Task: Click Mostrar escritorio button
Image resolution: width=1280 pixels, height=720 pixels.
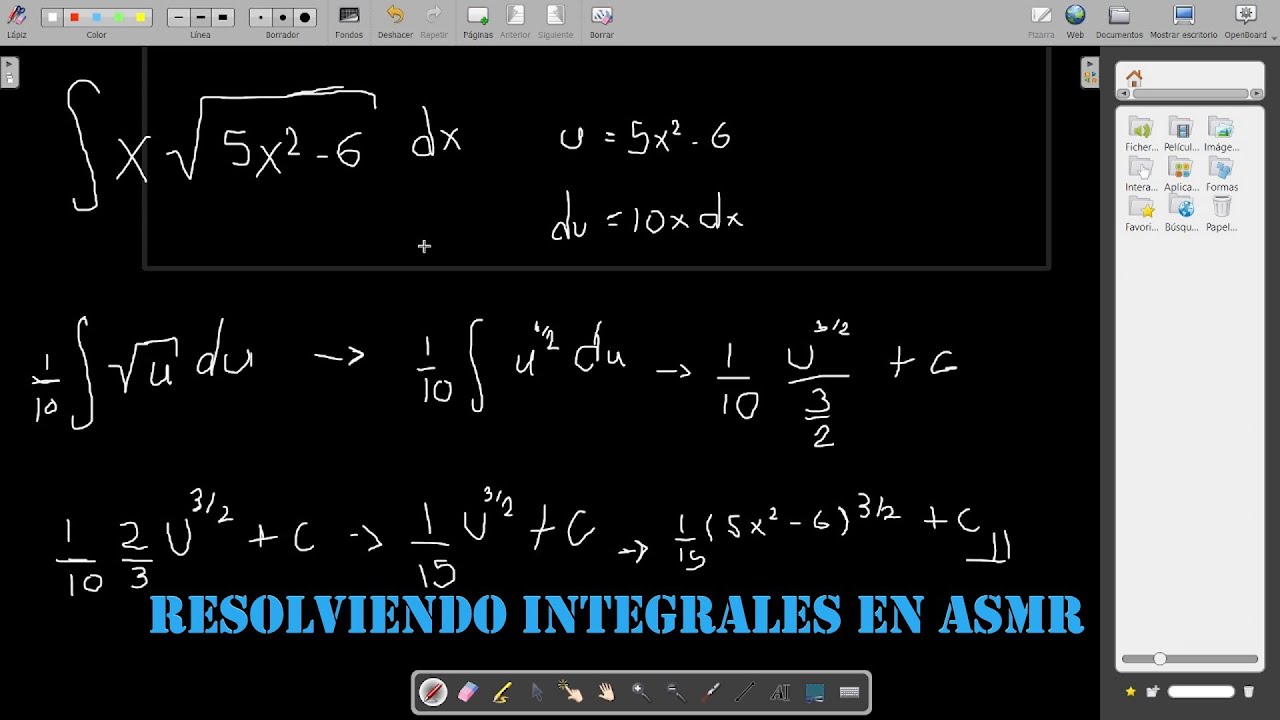Action: [x=1184, y=21]
